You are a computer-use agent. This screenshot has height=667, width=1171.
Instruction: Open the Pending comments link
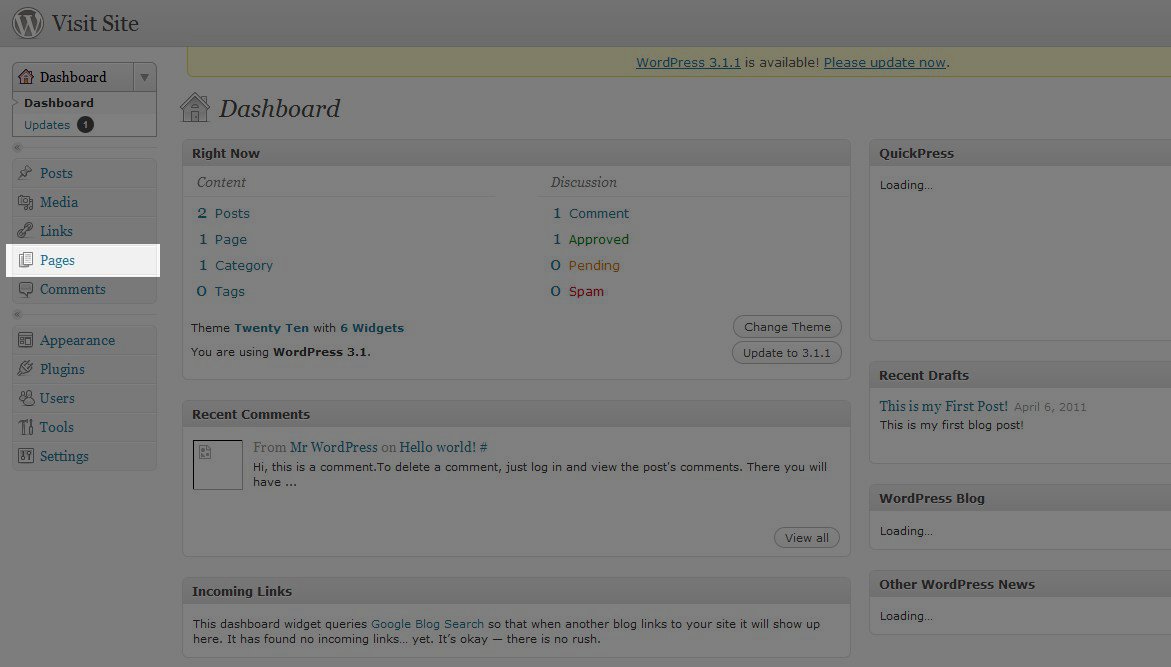pos(594,266)
